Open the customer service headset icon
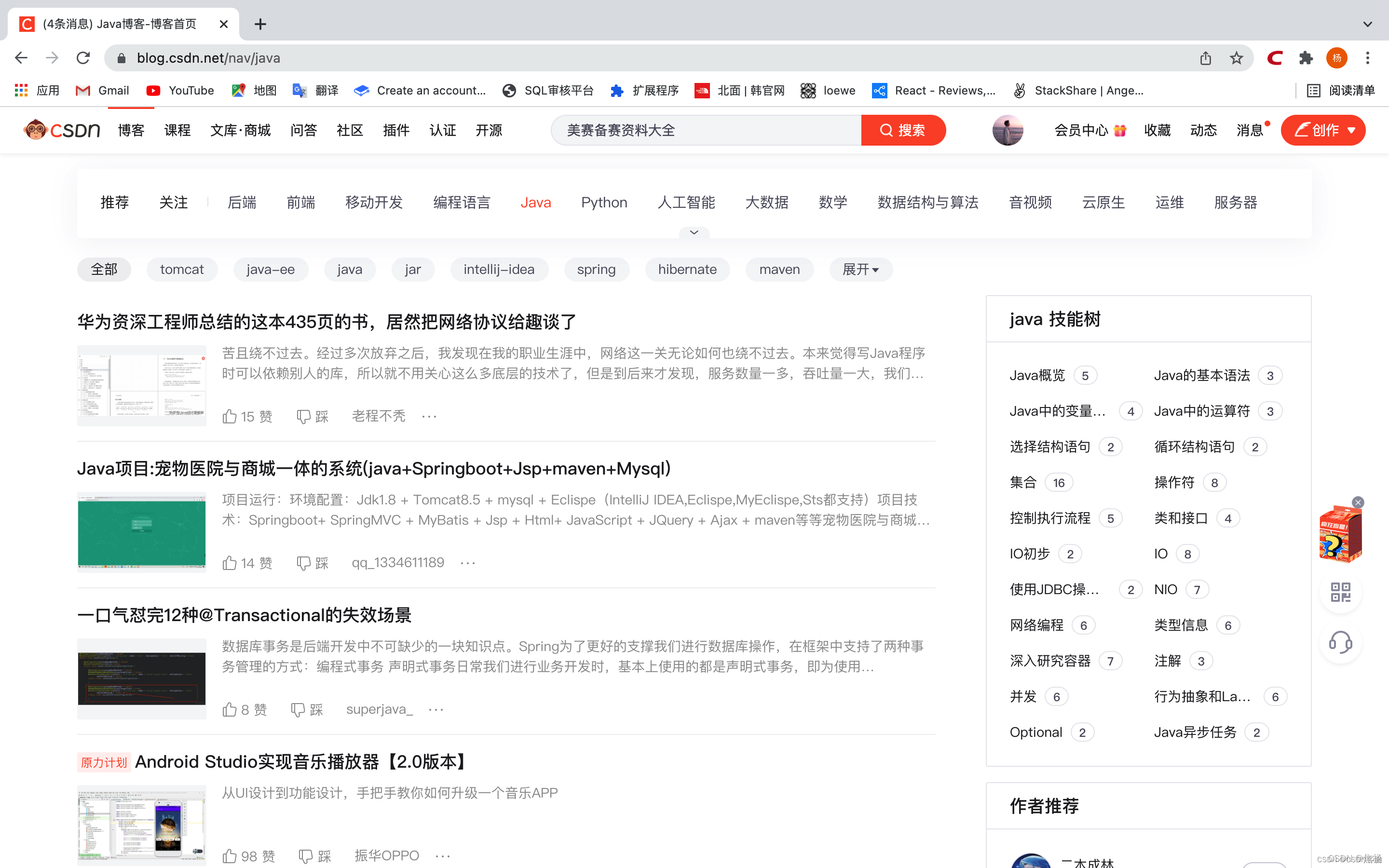Image resolution: width=1389 pixels, height=868 pixels. tap(1340, 642)
